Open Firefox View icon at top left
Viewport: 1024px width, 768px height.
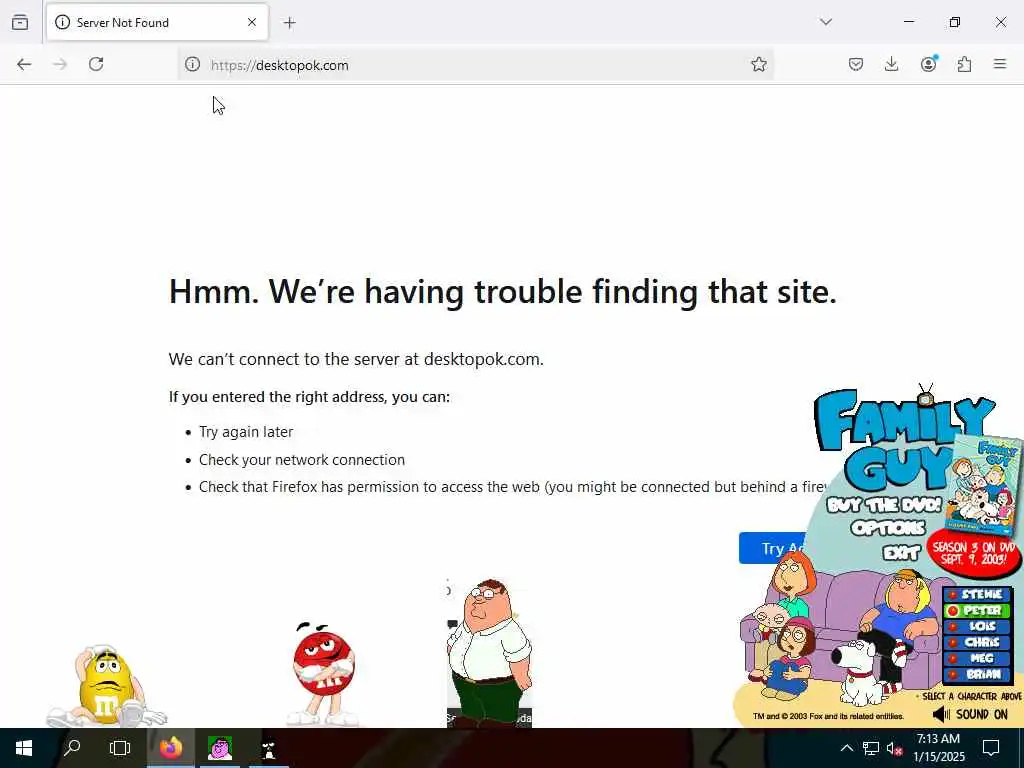tap(20, 23)
